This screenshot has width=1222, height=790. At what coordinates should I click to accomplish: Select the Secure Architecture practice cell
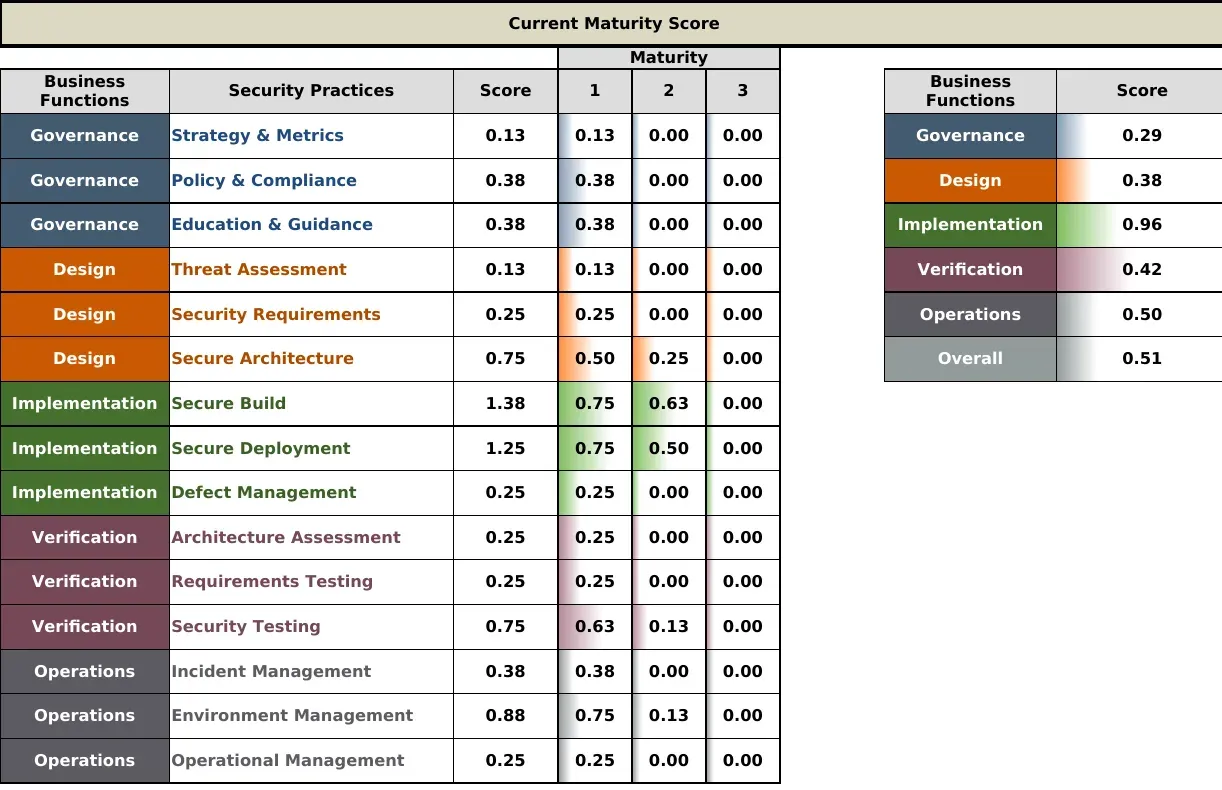pyautogui.click(x=311, y=359)
